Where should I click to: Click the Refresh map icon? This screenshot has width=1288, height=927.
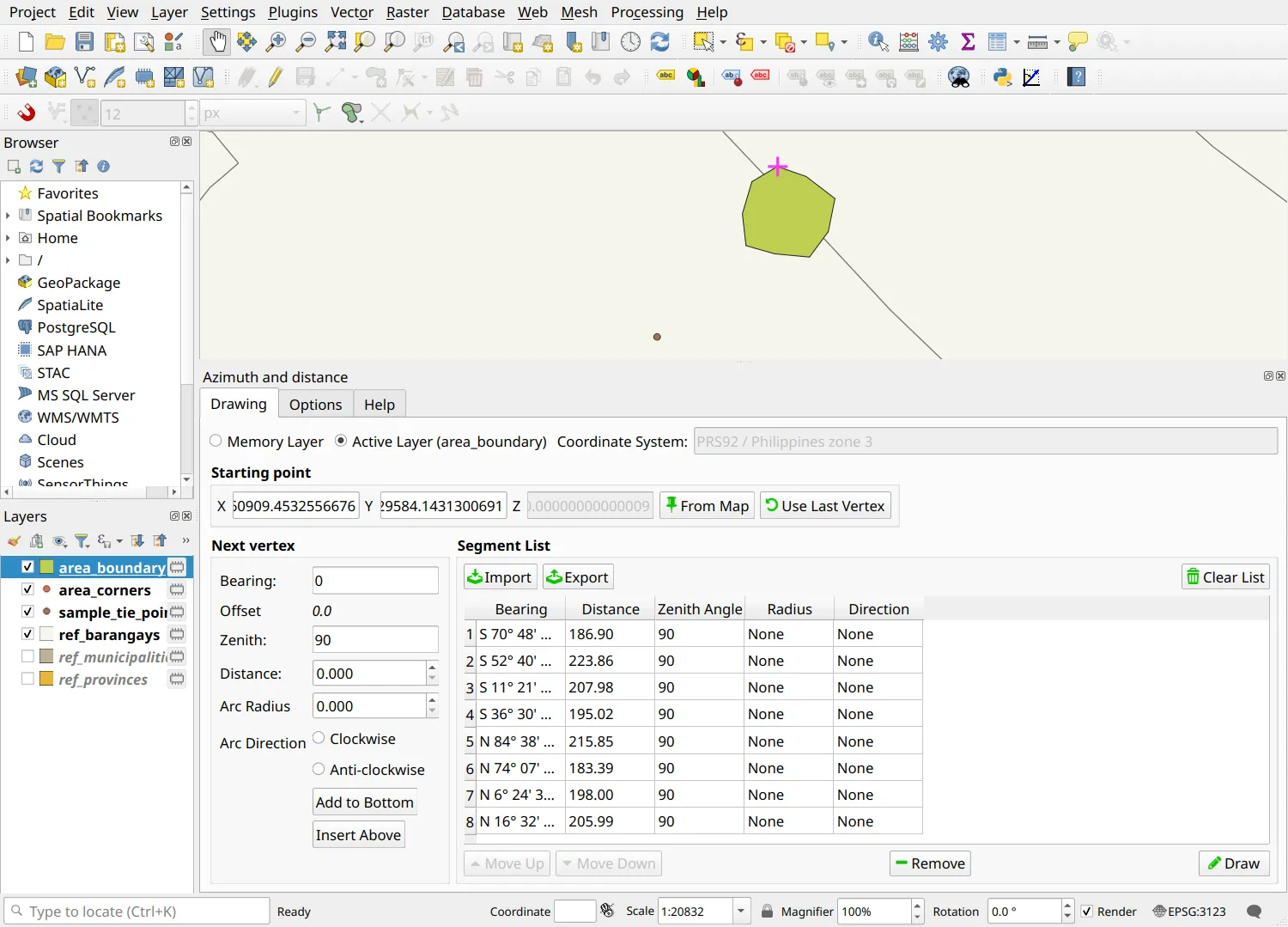[659, 41]
